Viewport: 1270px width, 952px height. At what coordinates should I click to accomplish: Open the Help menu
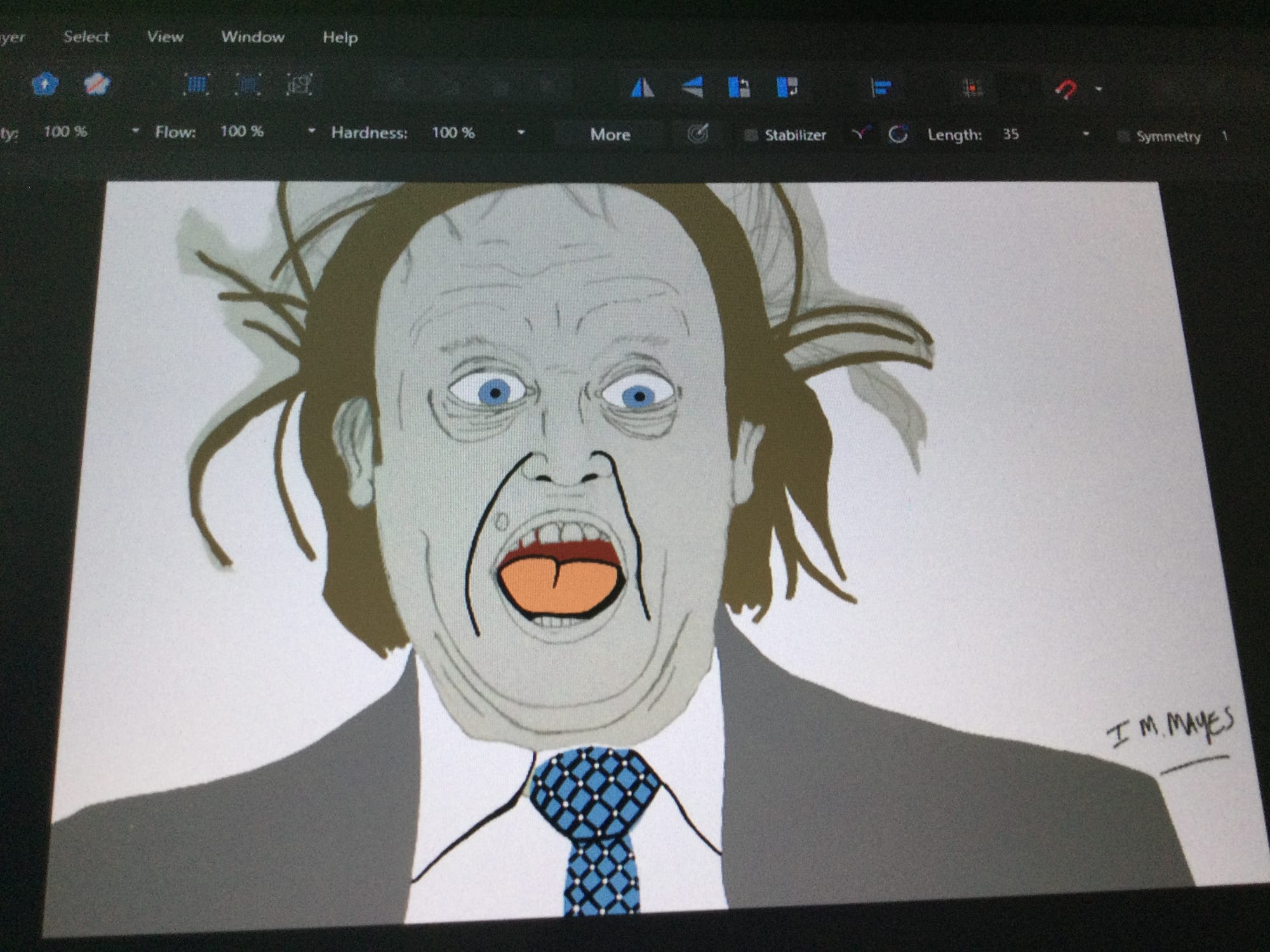click(340, 37)
